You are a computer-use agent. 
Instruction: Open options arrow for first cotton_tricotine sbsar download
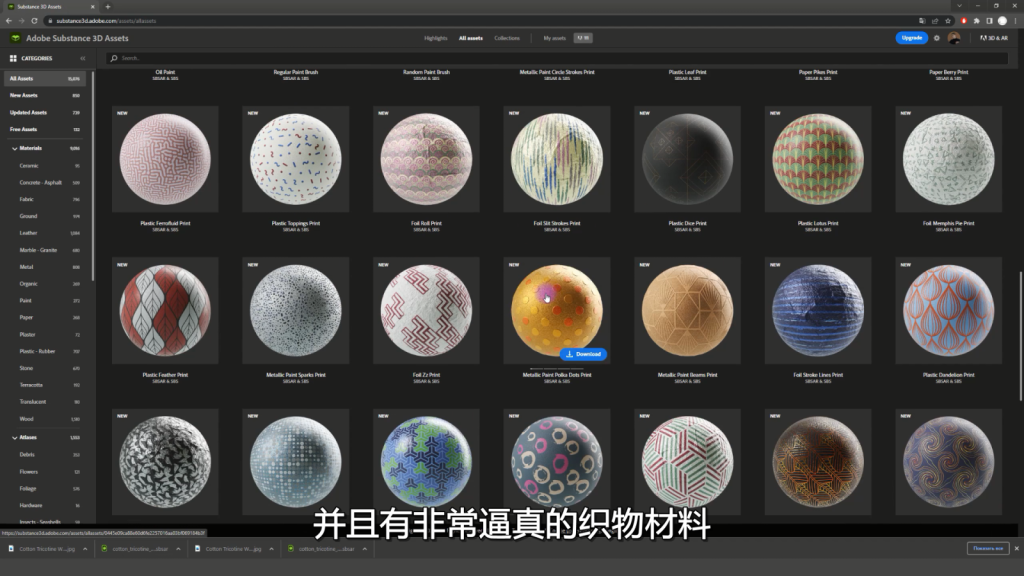178,549
